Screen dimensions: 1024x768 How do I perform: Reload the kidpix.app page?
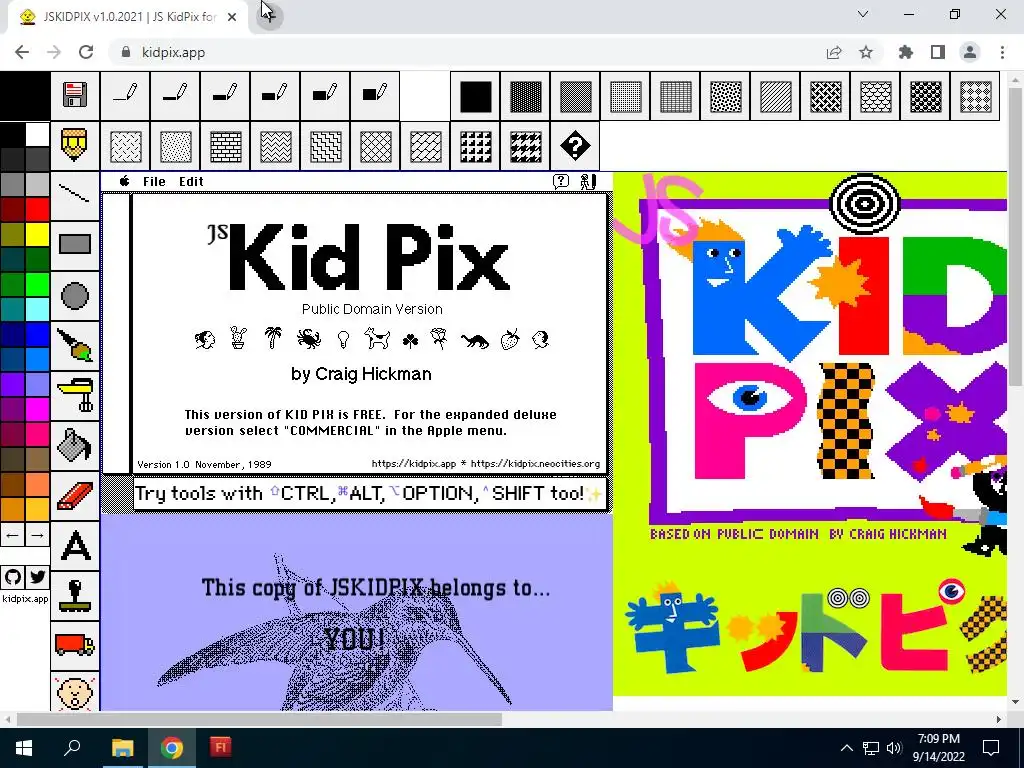86,52
